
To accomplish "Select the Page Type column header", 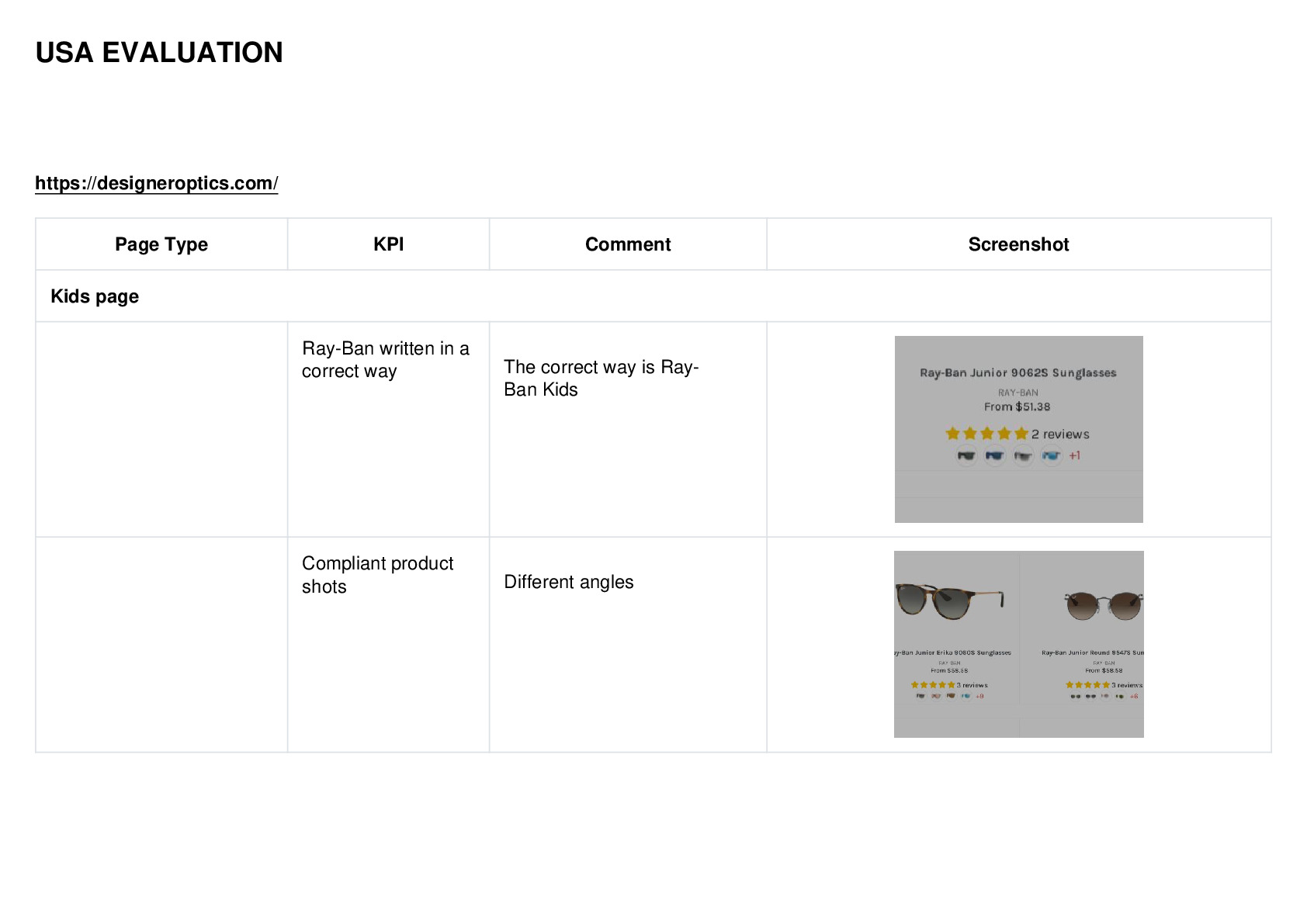I will point(161,244).
